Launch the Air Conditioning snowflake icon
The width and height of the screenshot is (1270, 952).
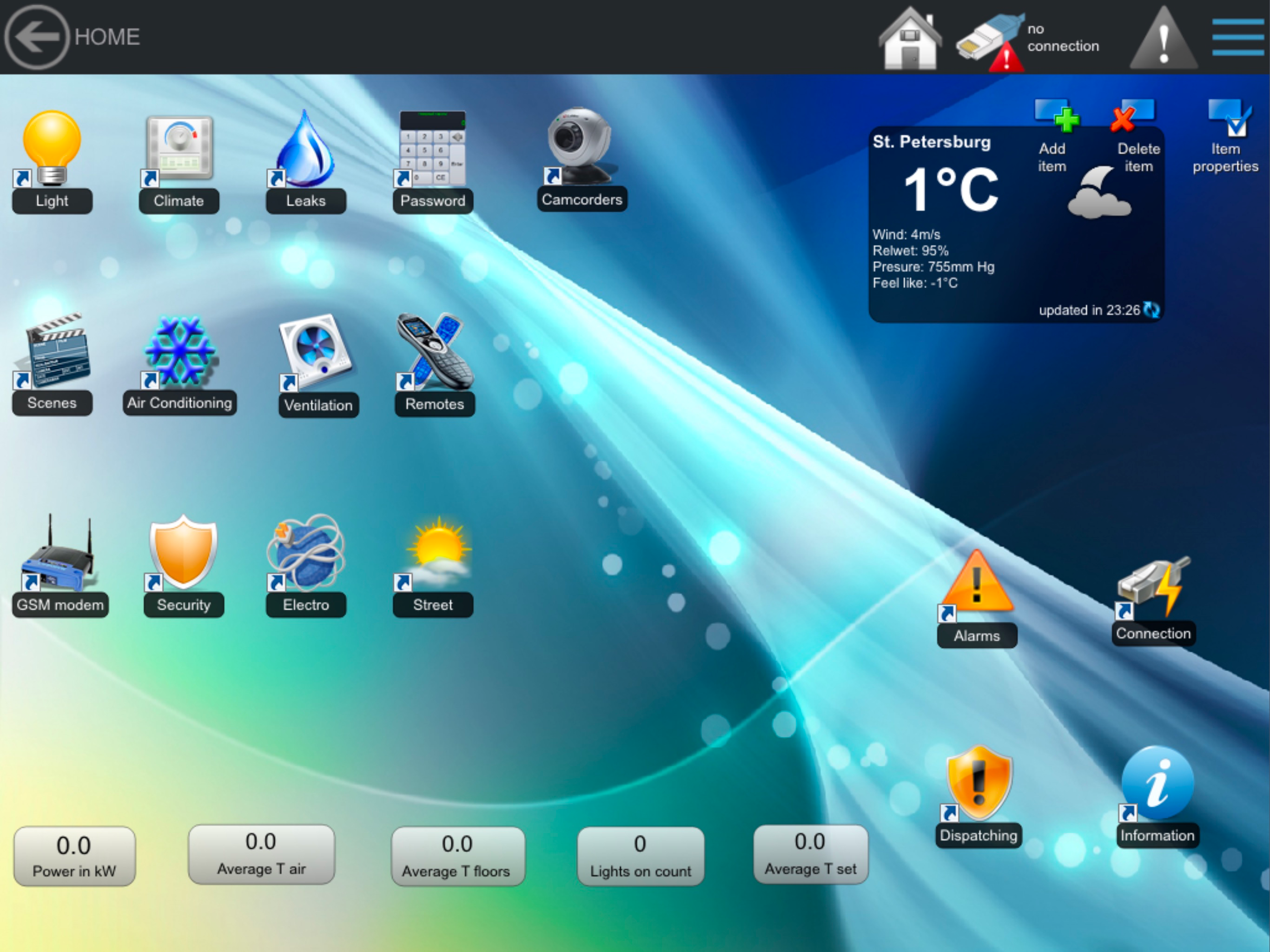click(x=180, y=351)
